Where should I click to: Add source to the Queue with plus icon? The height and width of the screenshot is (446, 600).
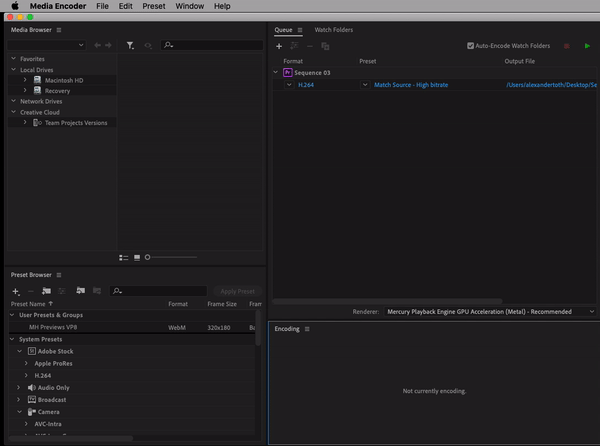pos(279,46)
